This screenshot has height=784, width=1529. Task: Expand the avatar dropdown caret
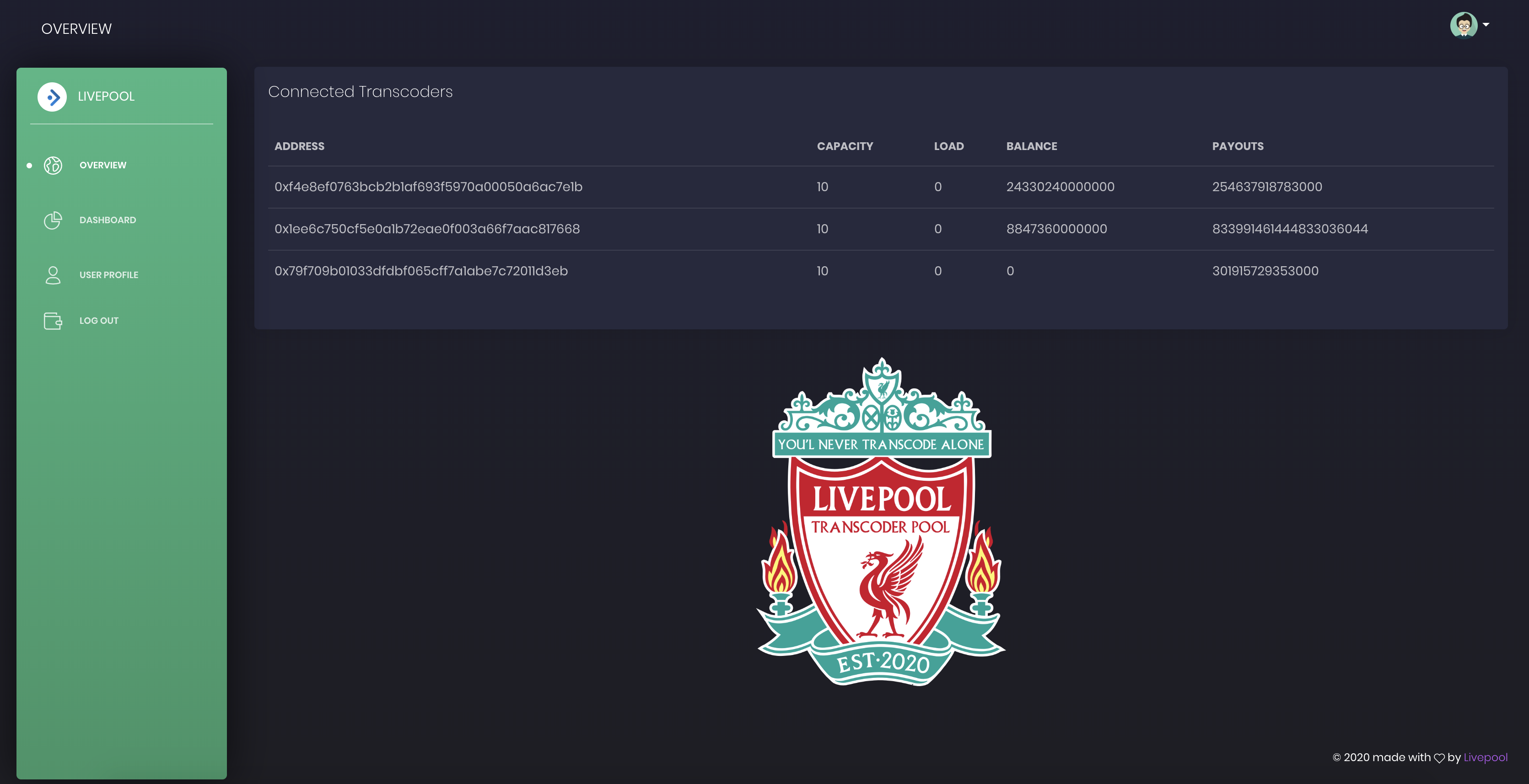pos(1486,25)
